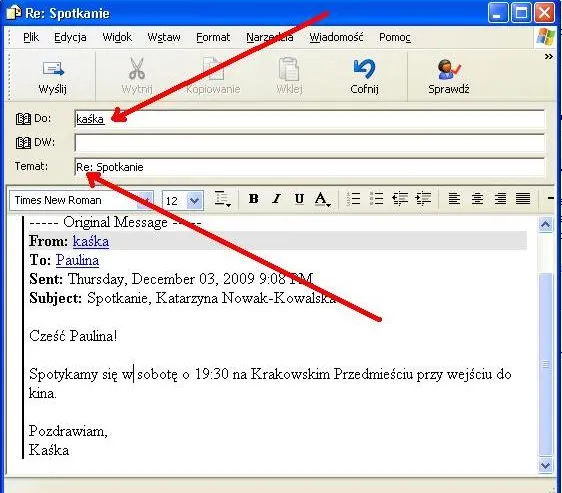Click the Paulina link after To
Screen dimensions: 562x493
77,260
